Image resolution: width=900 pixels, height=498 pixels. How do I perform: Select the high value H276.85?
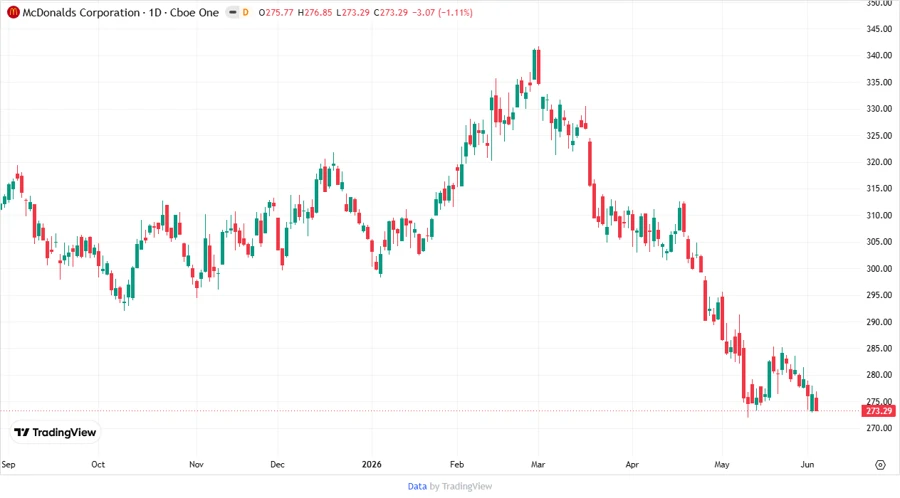315,13
